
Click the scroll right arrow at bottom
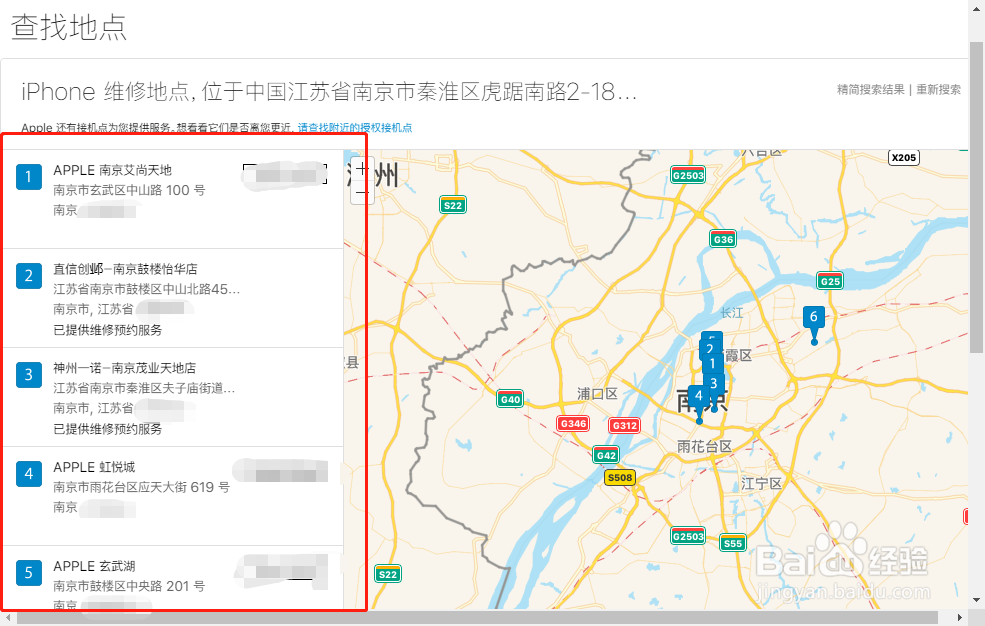pyautogui.click(x=959, y=618)
